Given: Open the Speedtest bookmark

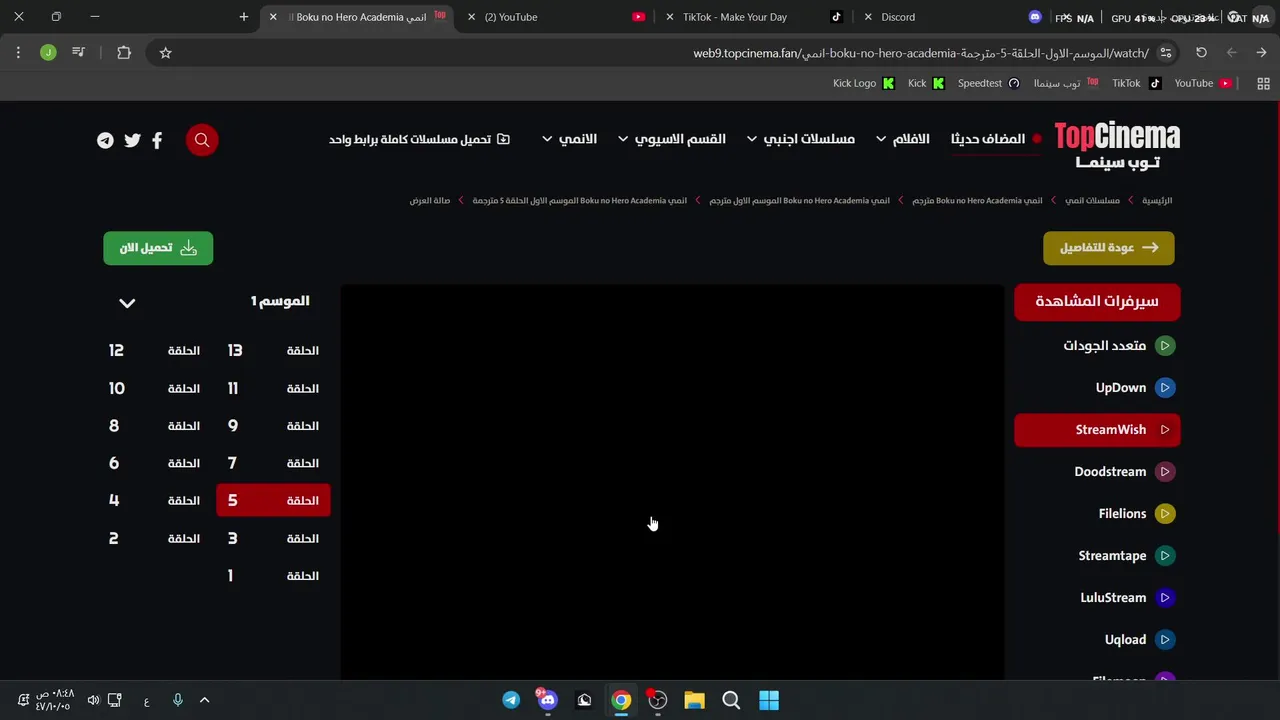Looking at the screenshot, I should (x=989, y=83).
